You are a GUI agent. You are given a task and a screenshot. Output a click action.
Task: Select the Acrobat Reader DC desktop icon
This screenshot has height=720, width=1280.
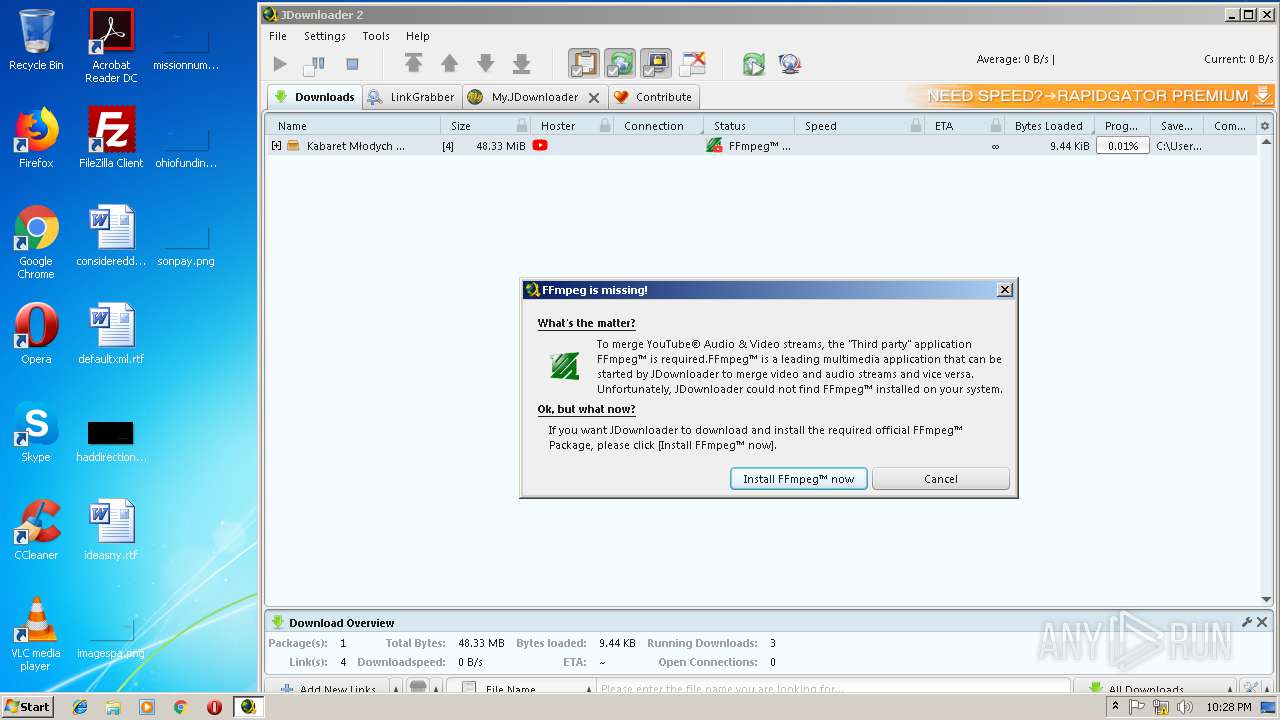(111, 46)
